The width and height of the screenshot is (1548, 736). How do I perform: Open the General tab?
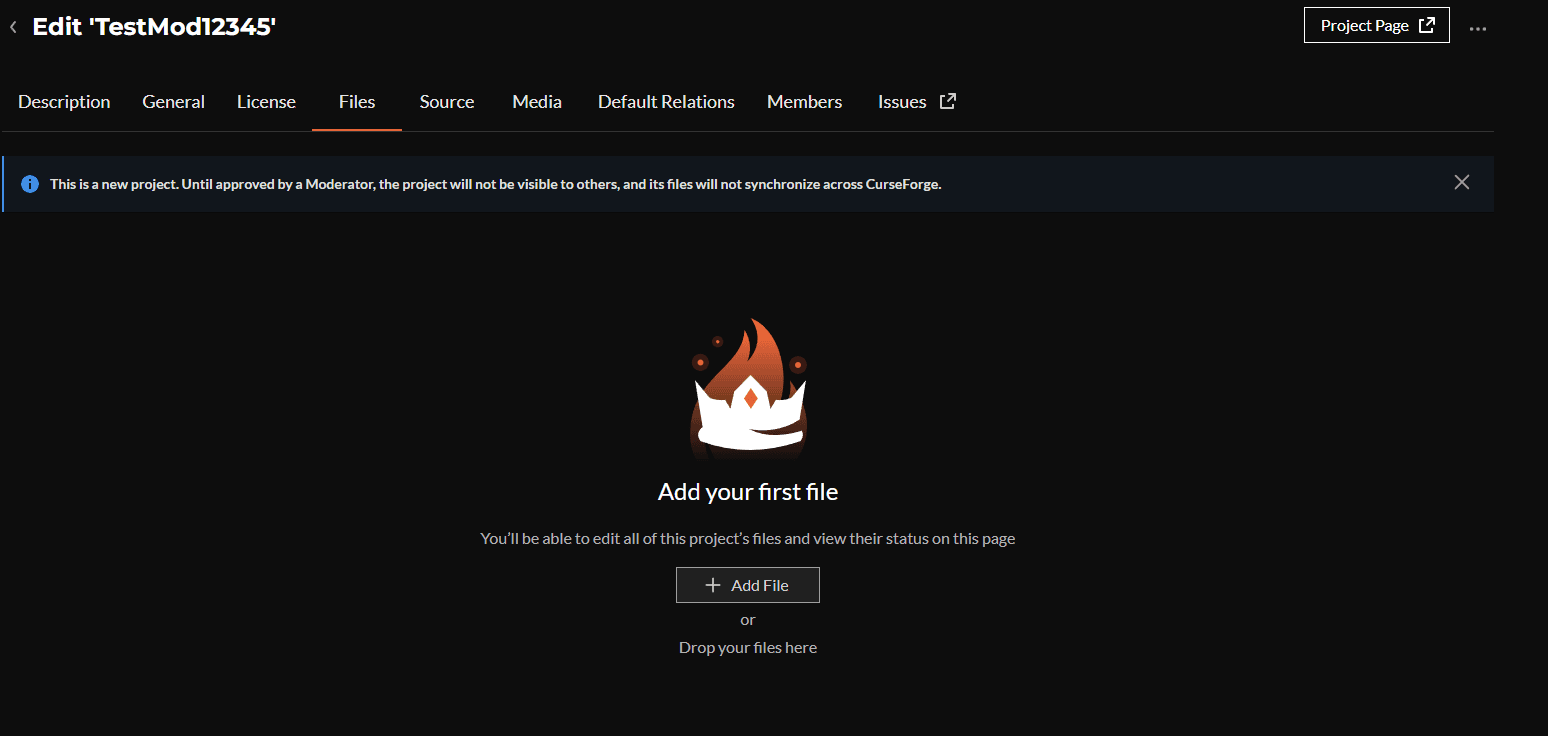click(173, 101)
